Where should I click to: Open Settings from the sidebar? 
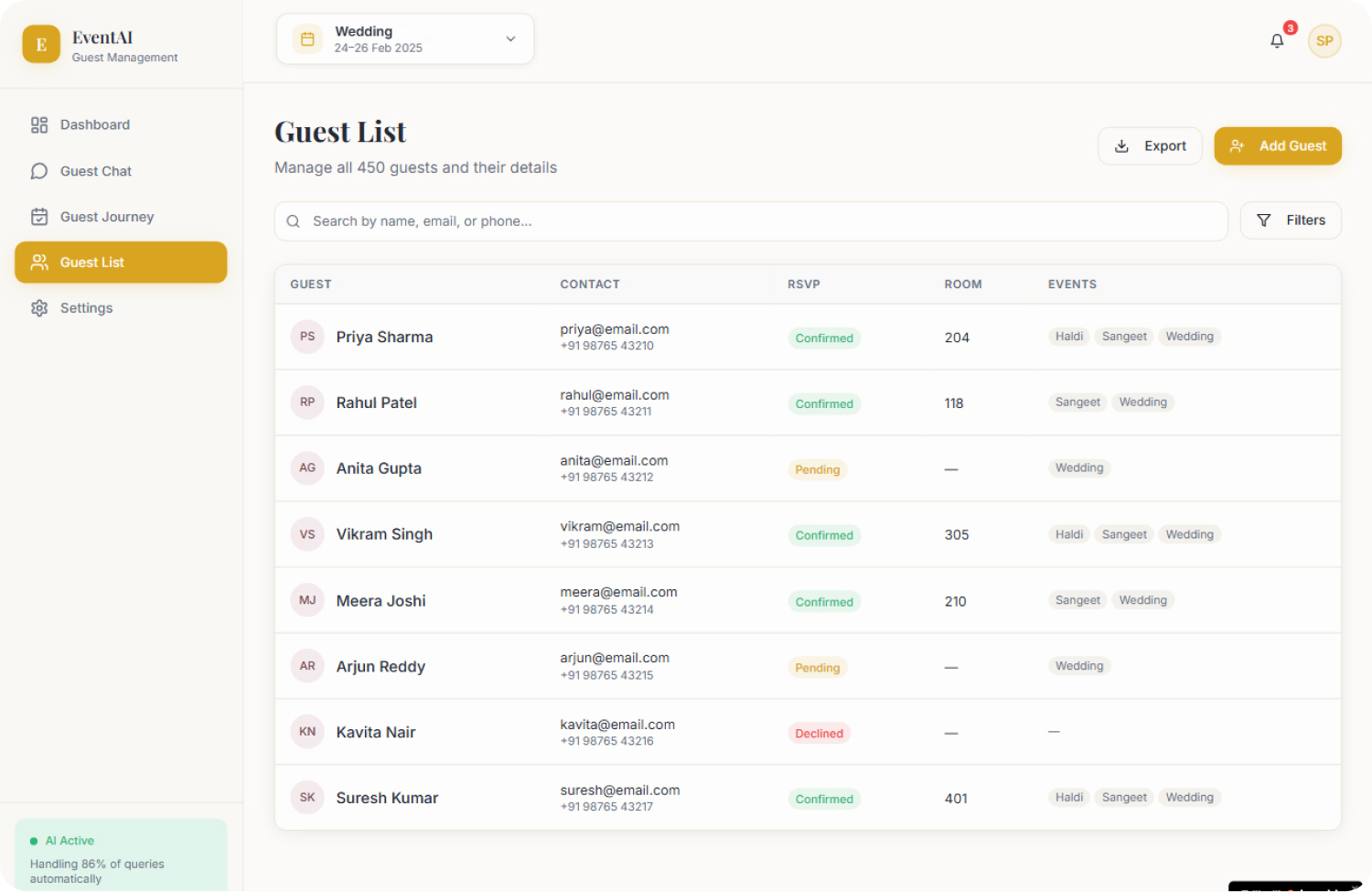[x=86, y=308]
